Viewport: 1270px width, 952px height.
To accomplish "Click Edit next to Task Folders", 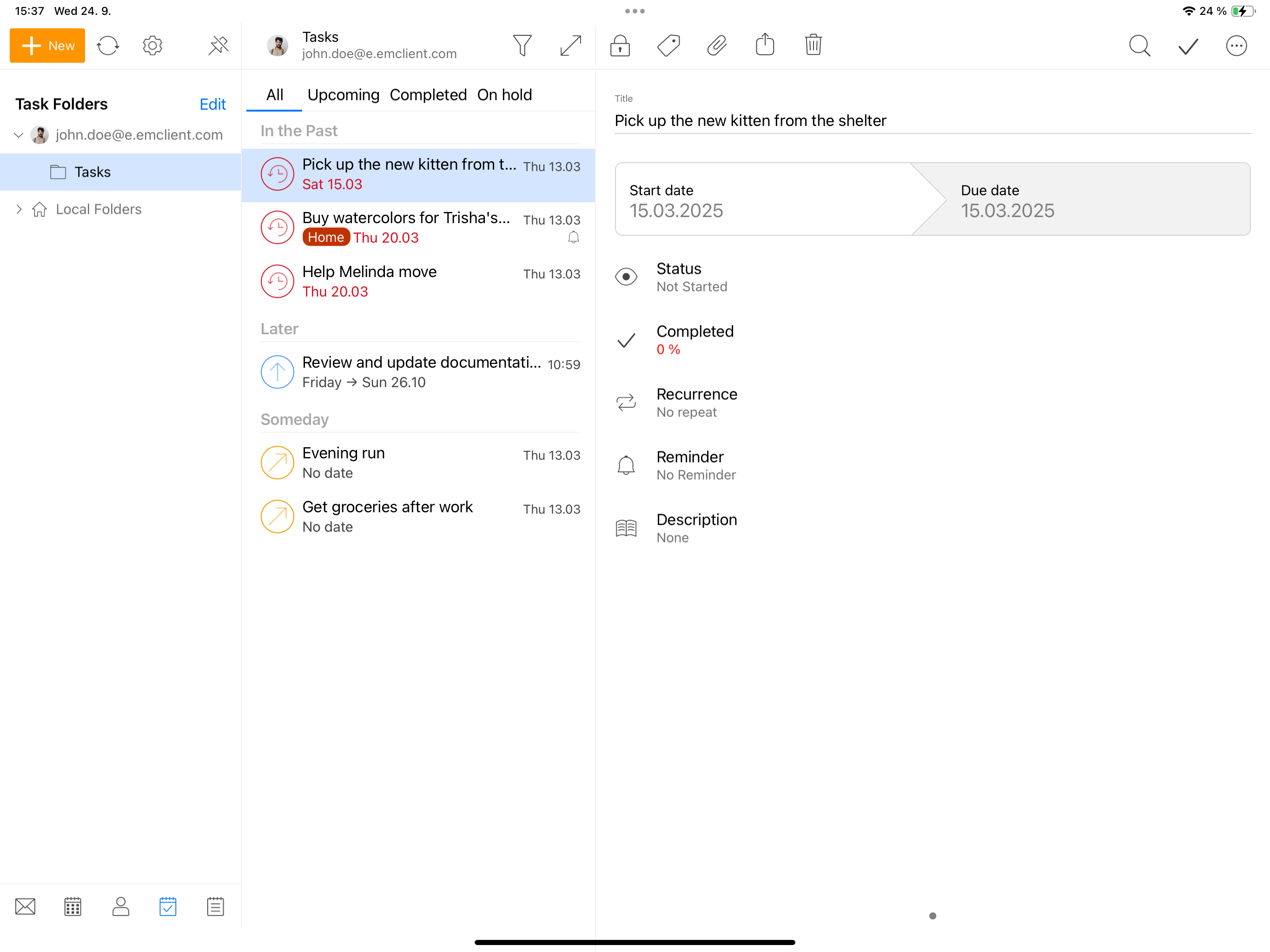I will click(212, 104).
